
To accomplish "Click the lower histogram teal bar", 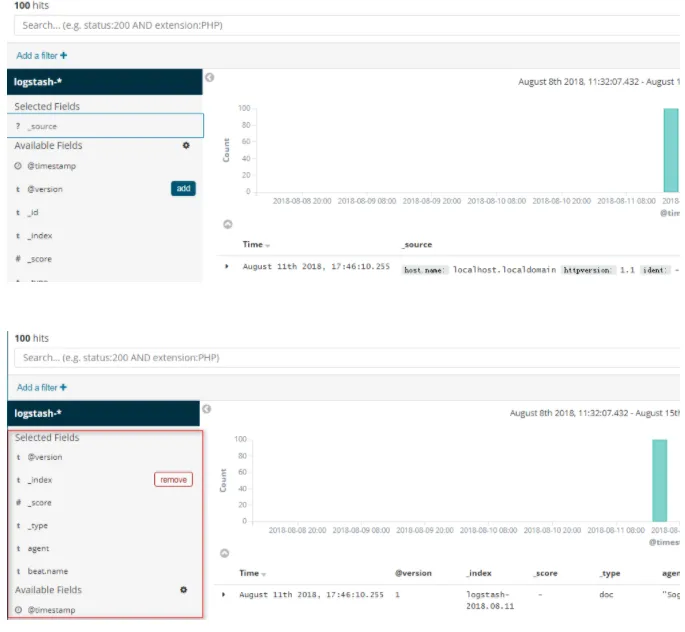I will (x=660, y=480).
